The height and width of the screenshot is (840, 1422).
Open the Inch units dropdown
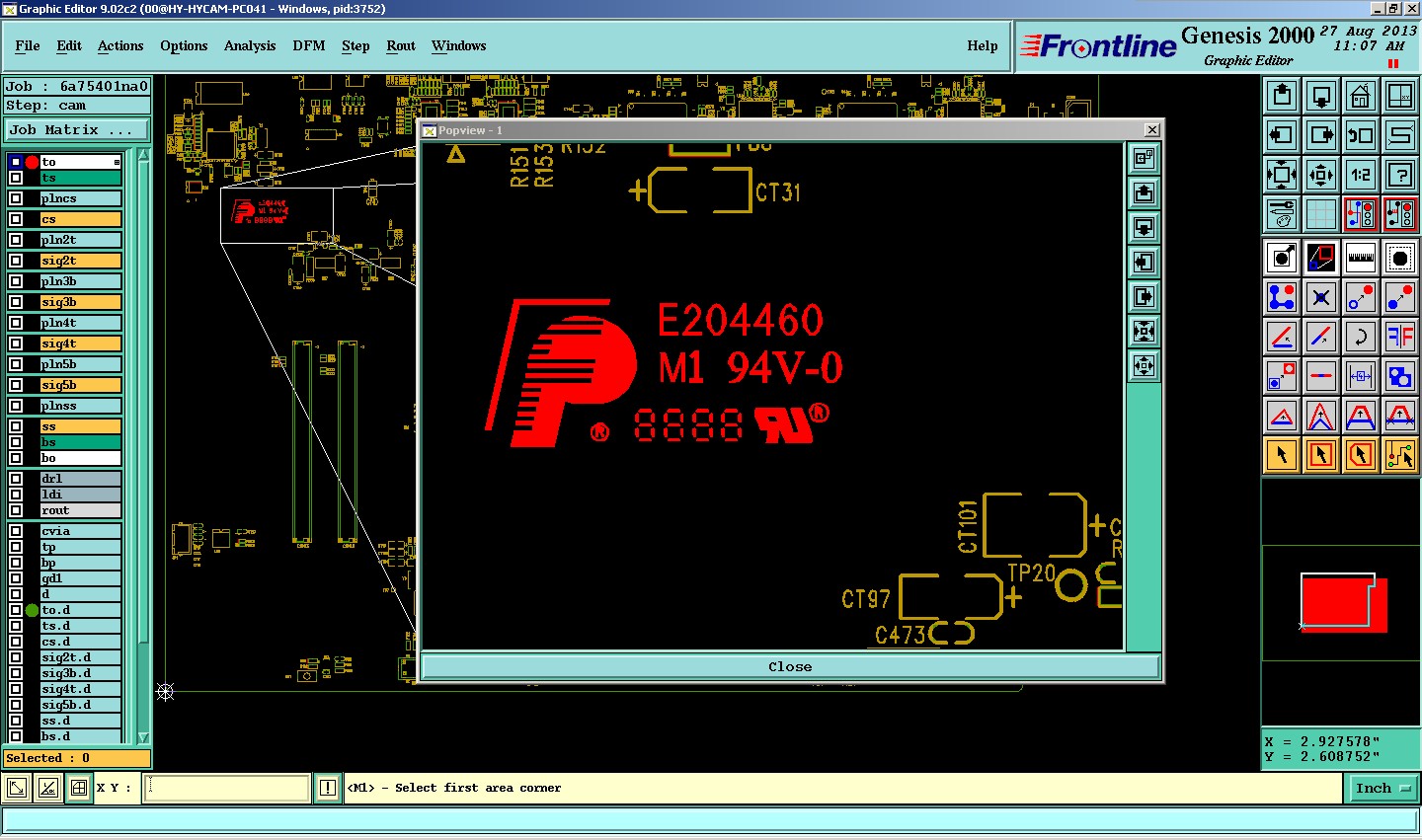pos(1383,788)
